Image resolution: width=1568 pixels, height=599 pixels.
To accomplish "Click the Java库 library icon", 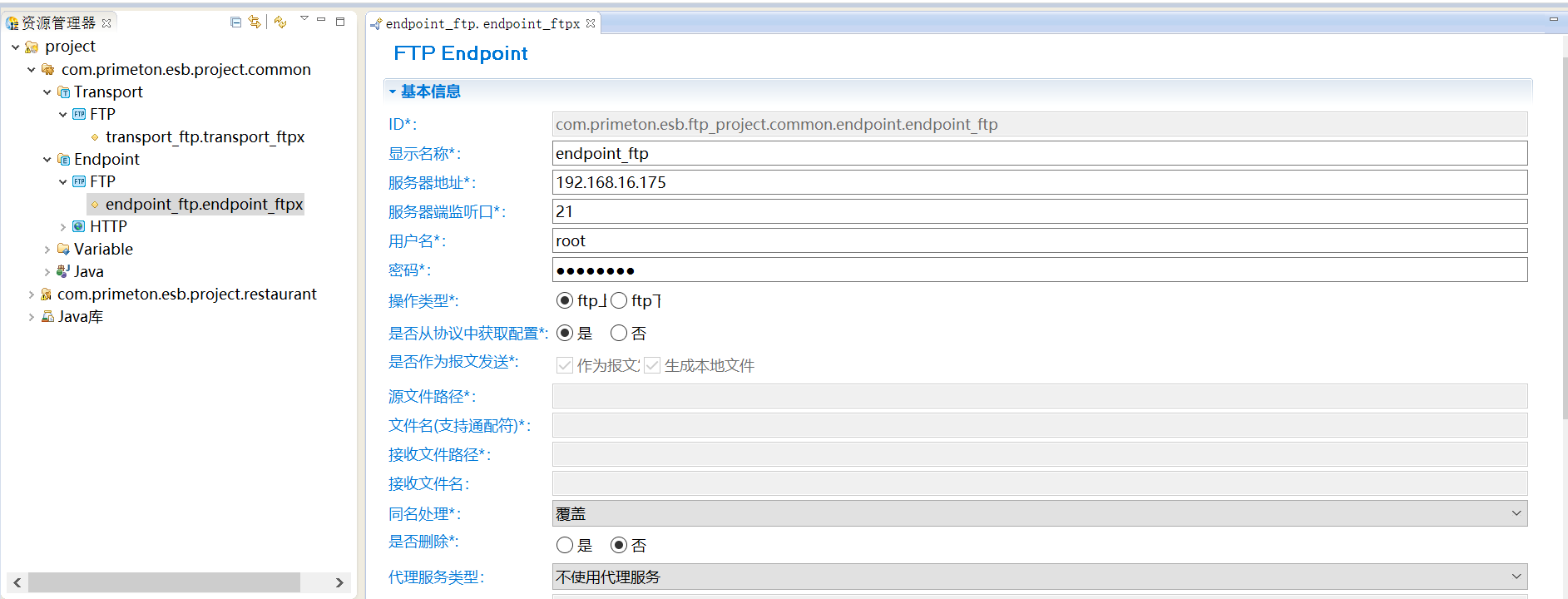I will pos(47,317).
